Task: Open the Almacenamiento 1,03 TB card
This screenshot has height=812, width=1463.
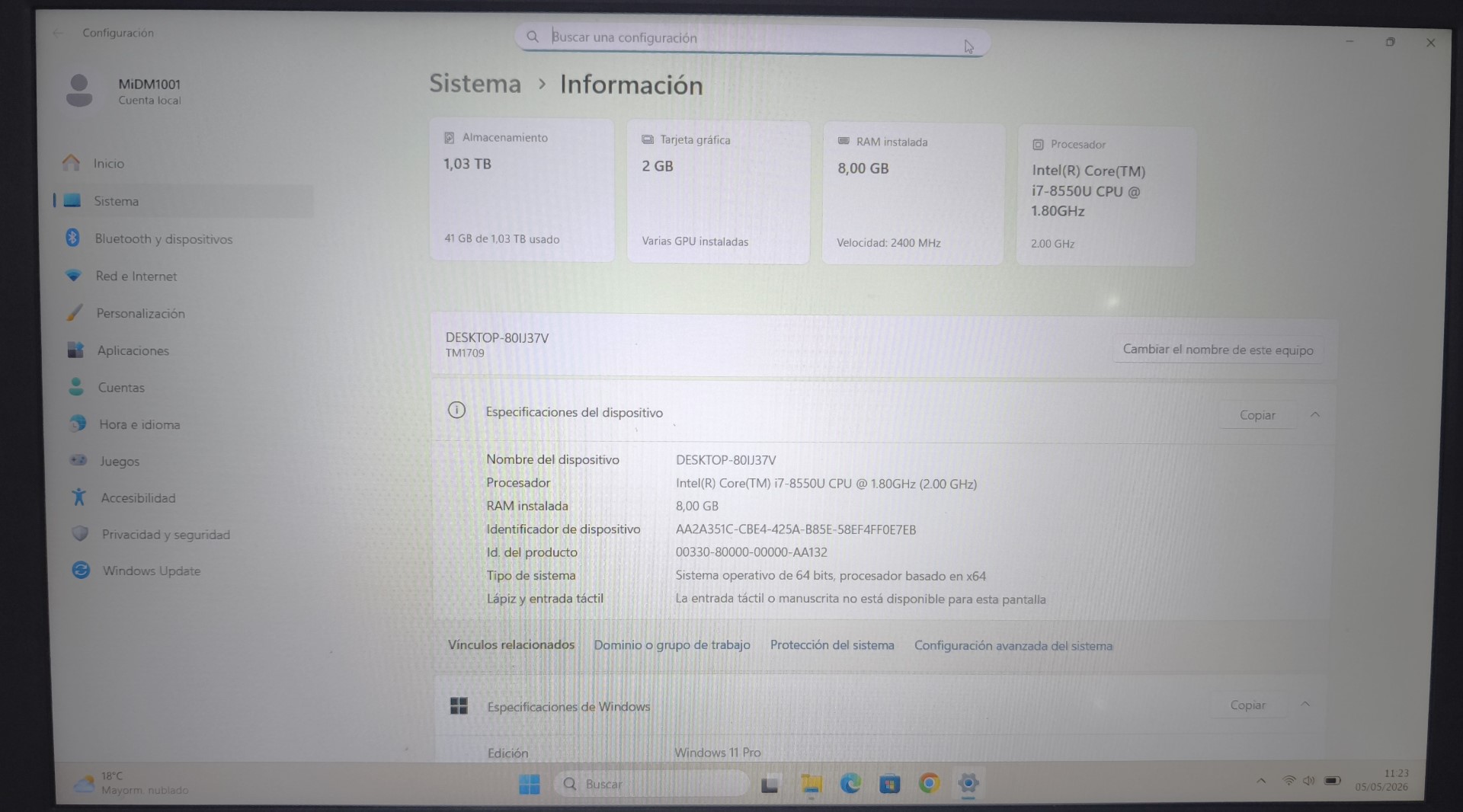Action: [x=522, y=190]
